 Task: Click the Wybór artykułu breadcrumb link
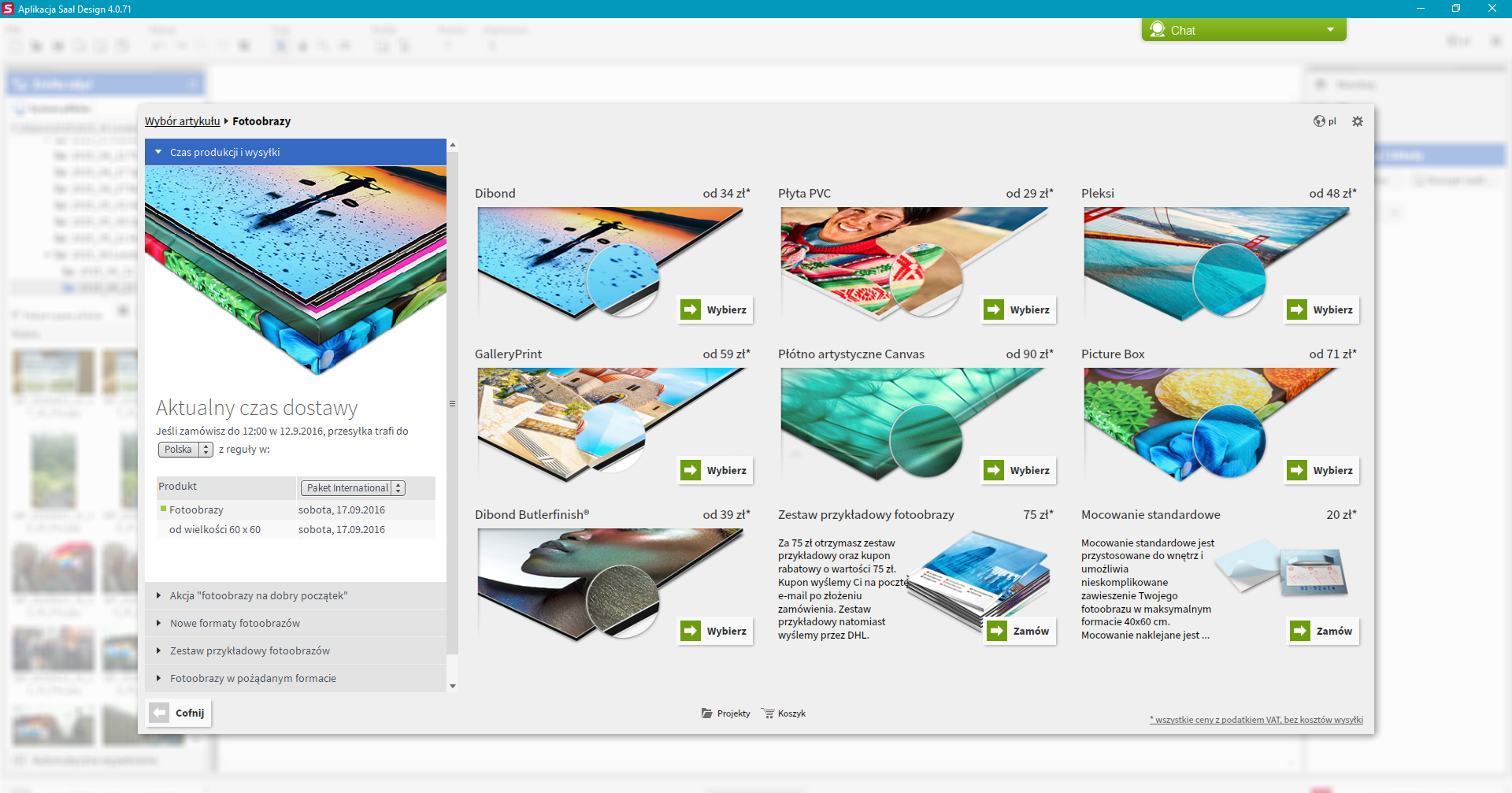(x=182, y=121)
